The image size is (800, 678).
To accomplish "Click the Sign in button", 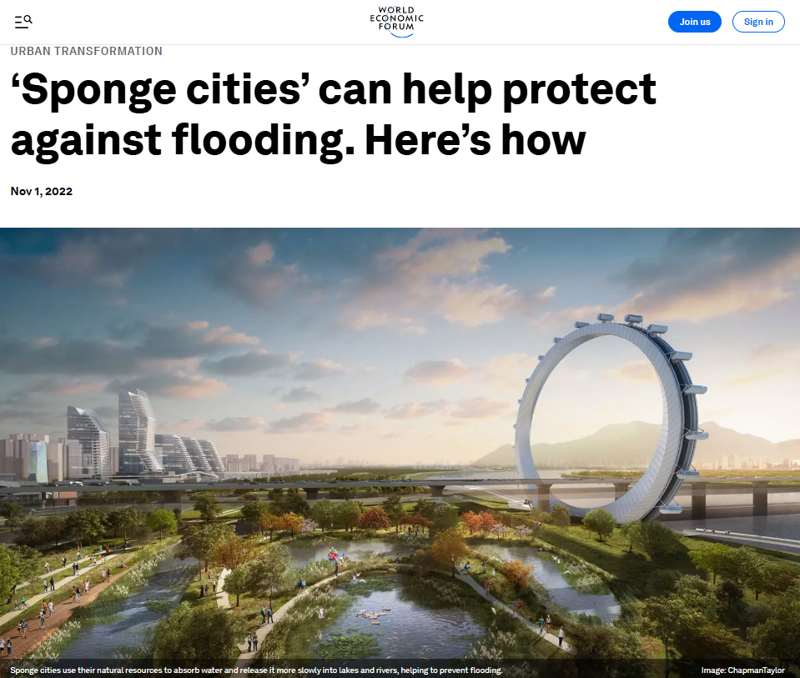I will 758,21.
